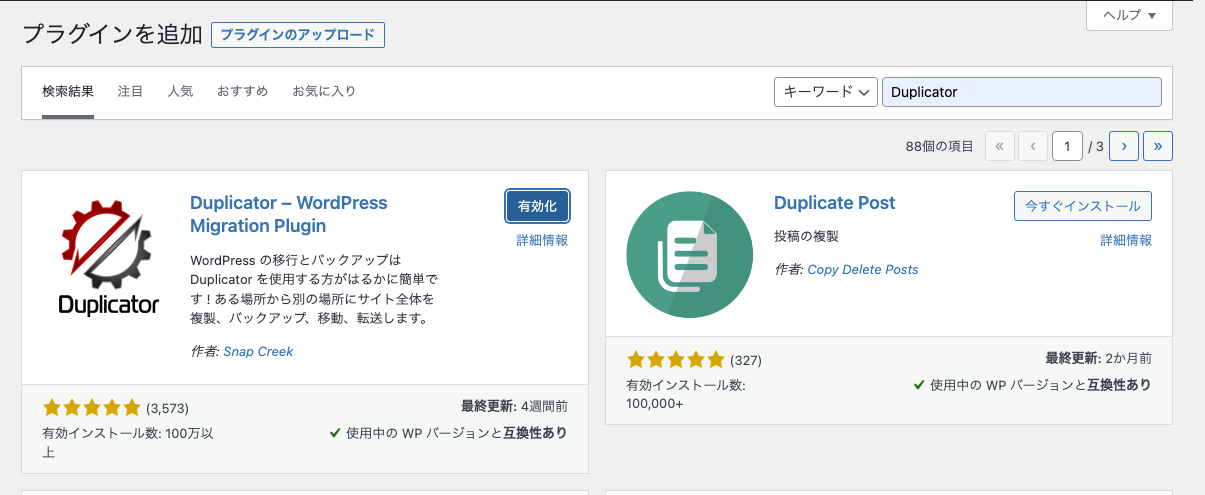This screenshot has height=495, width=1205.
Task: Open the キーワード search type dropdown
Action: [x=826, y=92]
